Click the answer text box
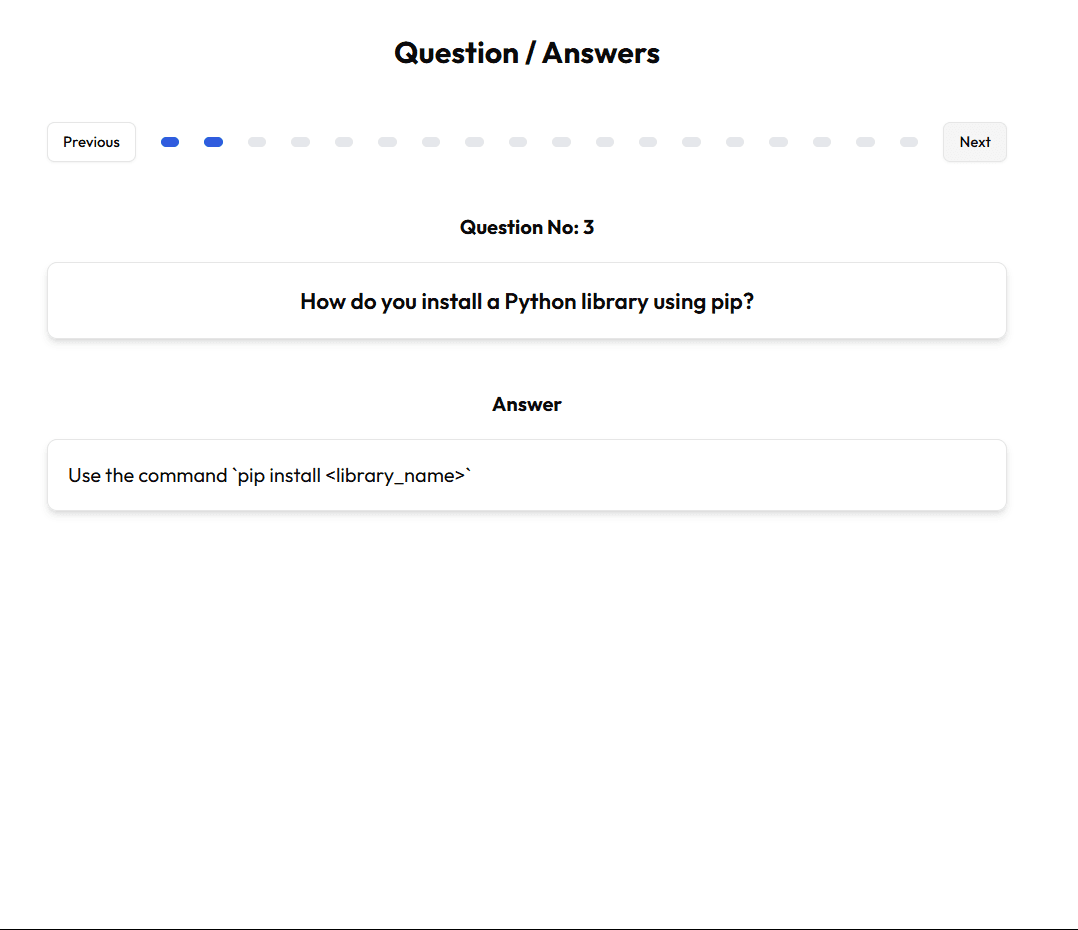1078x930 pixels. 526,475
